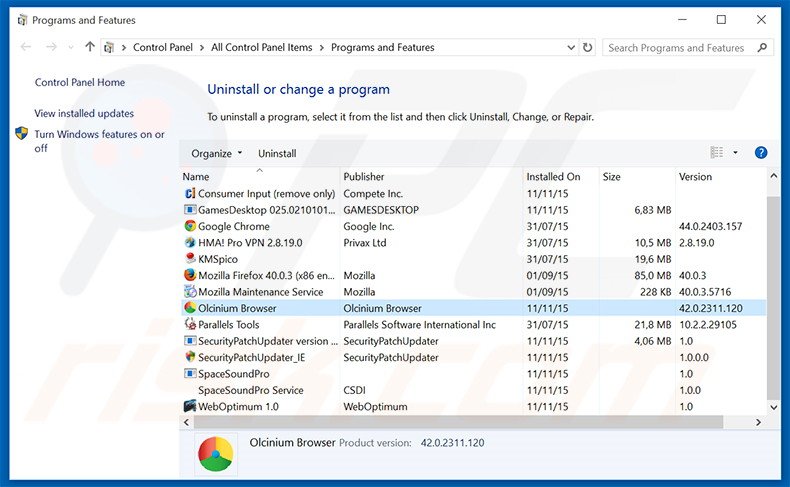Click the forward navigation arrow
This screenshot has height=487, width=790.
tap(51, 47)
